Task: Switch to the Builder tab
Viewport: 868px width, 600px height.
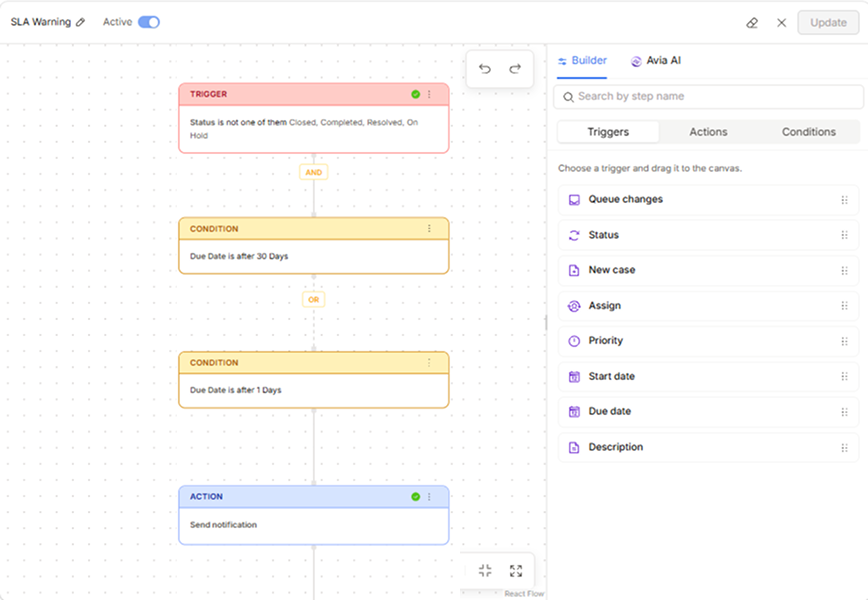Action: [582, 60]
